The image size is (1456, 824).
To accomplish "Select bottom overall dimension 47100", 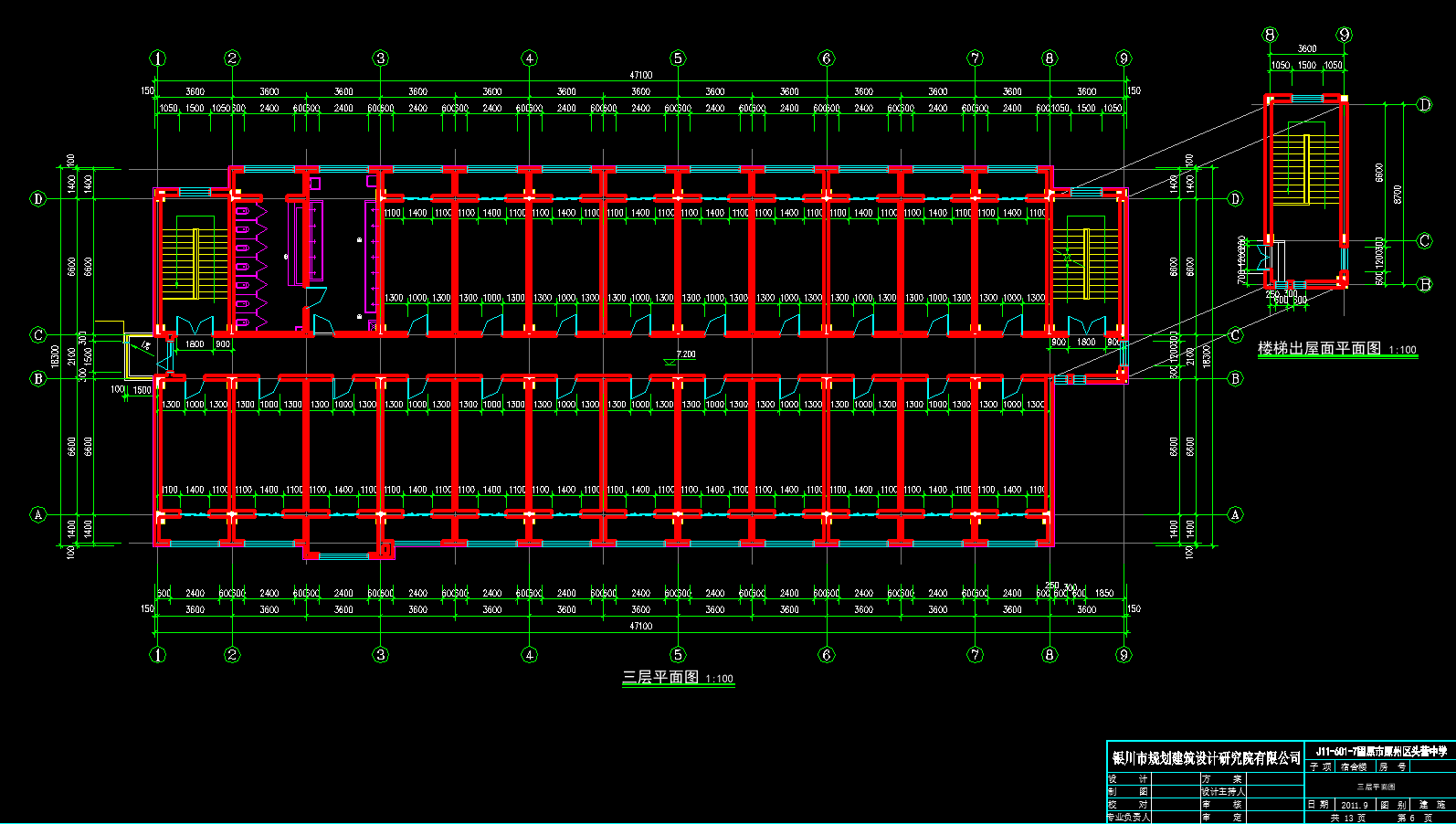I will coord(640,626).
